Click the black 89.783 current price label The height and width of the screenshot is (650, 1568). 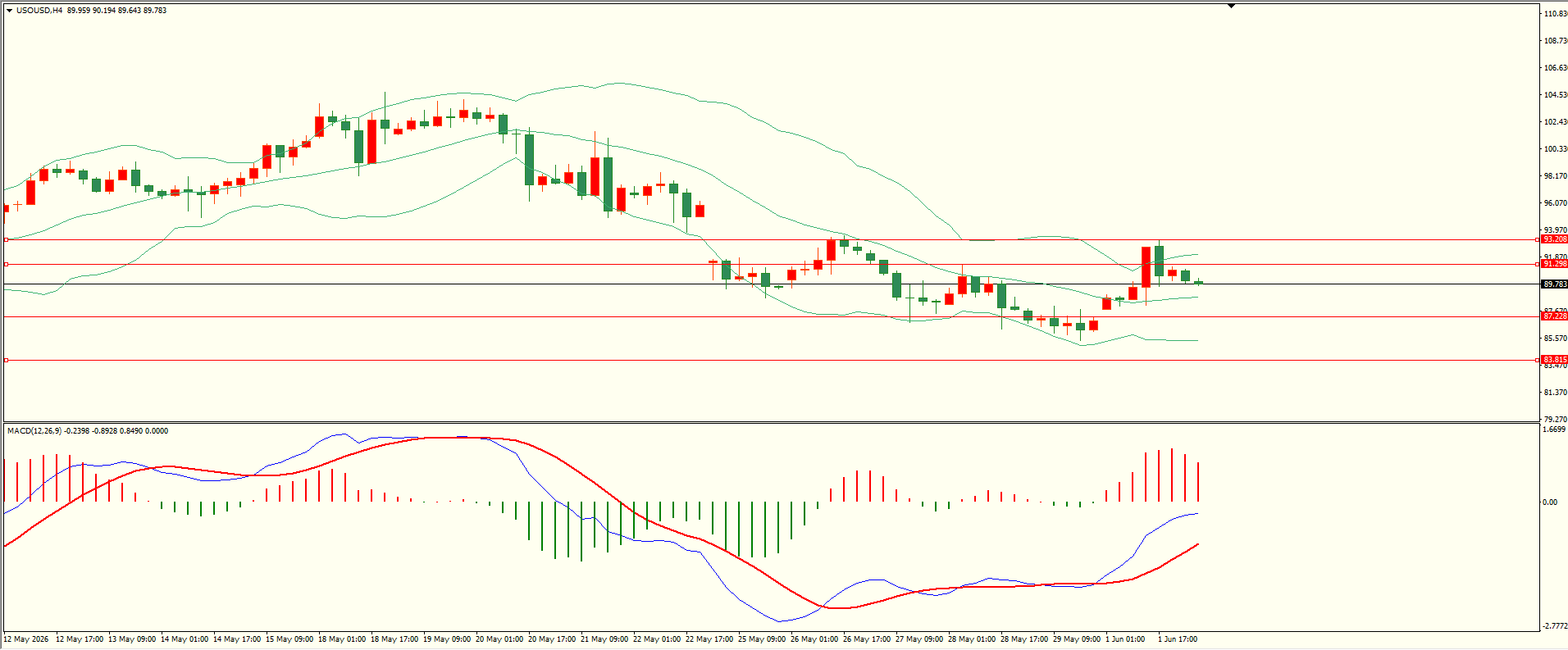pyautogui.click(x=1554, y=284)
